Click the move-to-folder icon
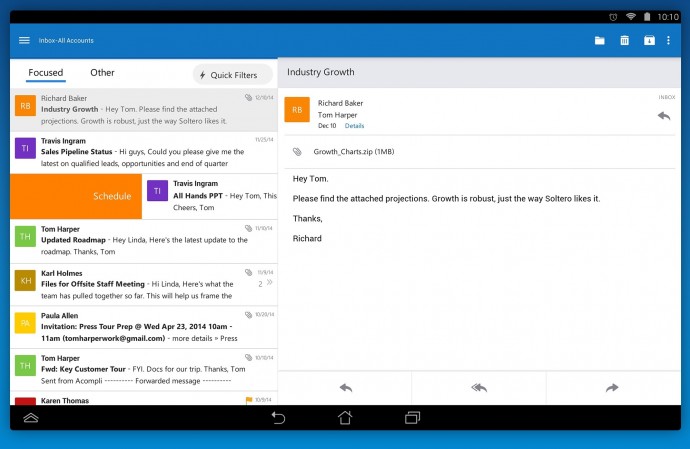The height and width of the screenshot is (449, 690). coord(600,40)
